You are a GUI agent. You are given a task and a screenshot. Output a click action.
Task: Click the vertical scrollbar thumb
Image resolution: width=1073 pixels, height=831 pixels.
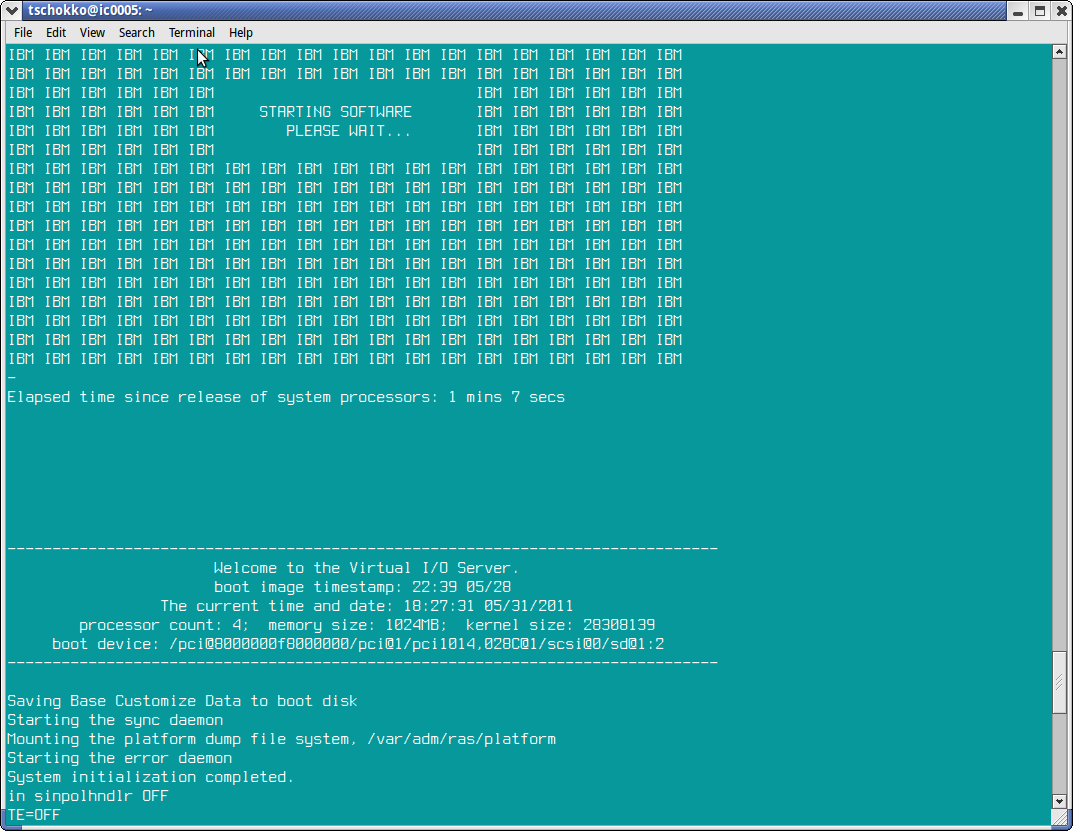(x=1059, y=682)
